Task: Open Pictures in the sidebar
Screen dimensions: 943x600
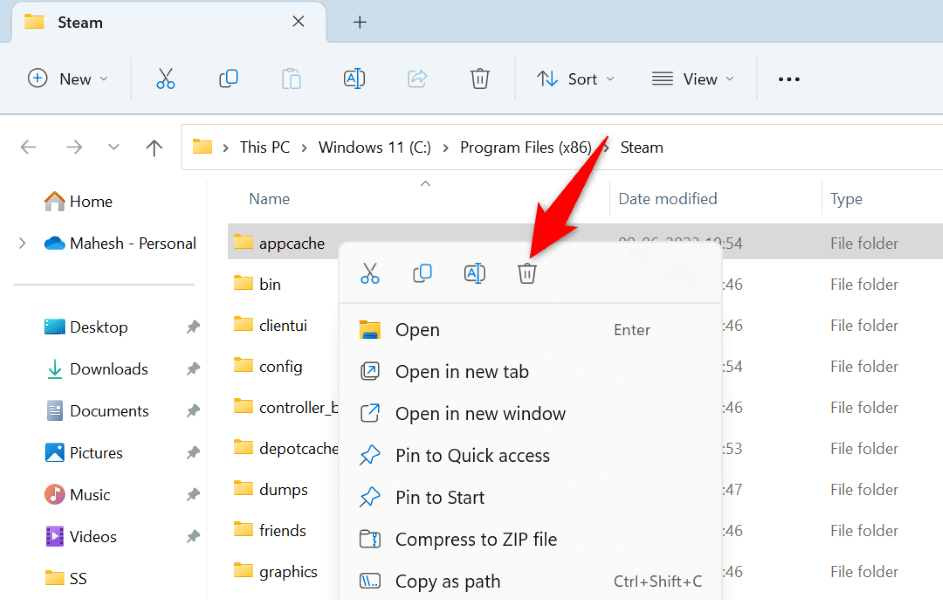Action: click(84, 453)
